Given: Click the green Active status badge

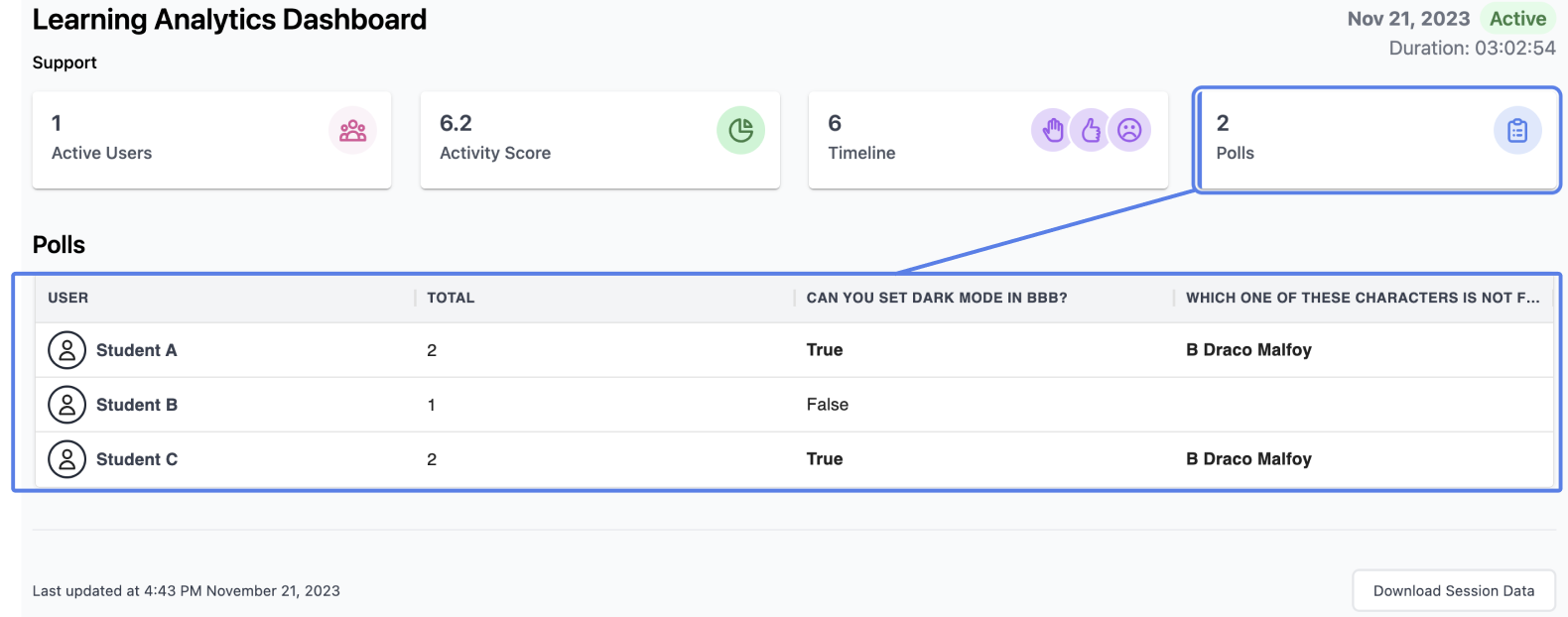Looking at the screenshot, I should coord(1517,19).
